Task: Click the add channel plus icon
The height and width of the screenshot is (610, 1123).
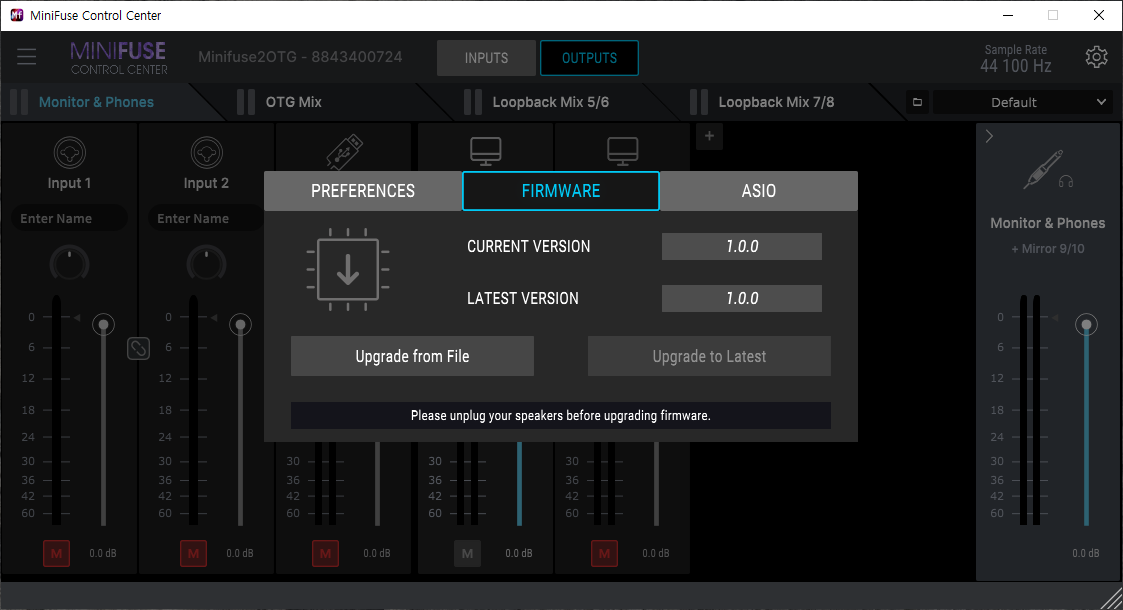Action: click(708, 136)
